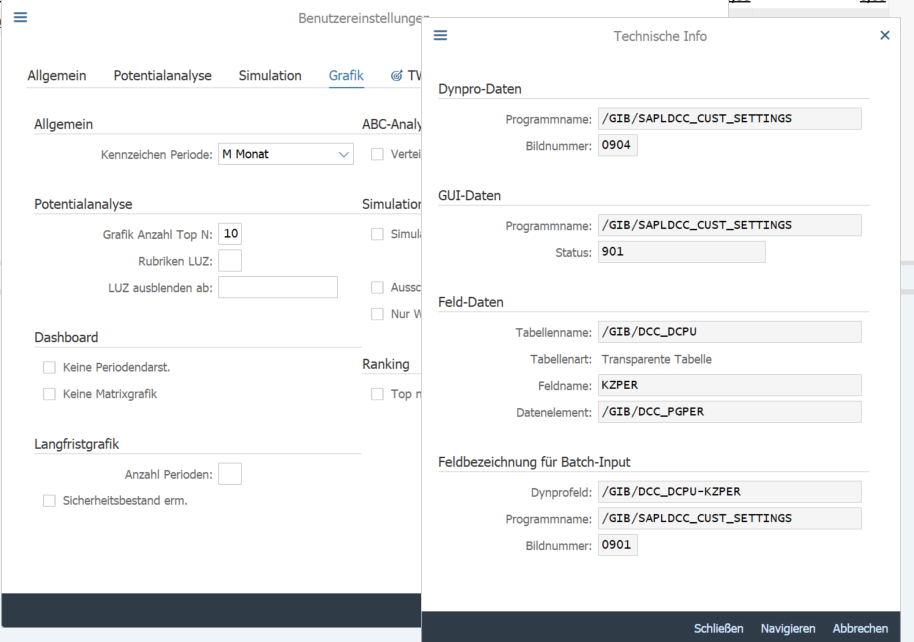914x642 pixels.
Task: Click the target icon on the TW tab
Action: click(396, 76)
